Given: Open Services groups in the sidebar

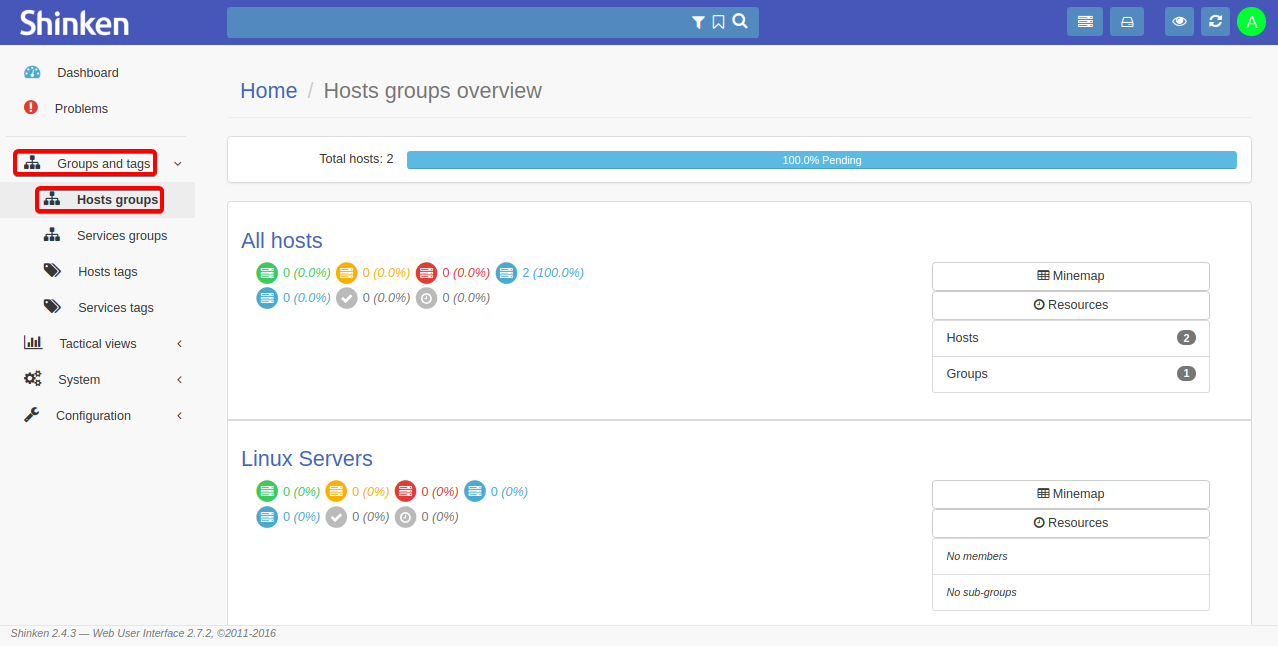Looking at the screenshot, I should coord(122,235).
